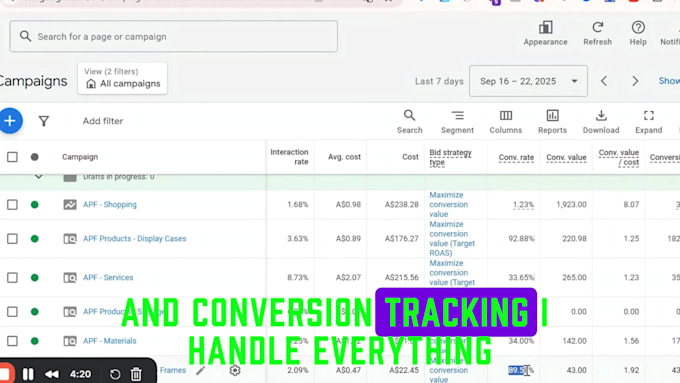This screenshot has width=680, height=383.
Task: Open table Search tool
Action: tap(409, 122)
